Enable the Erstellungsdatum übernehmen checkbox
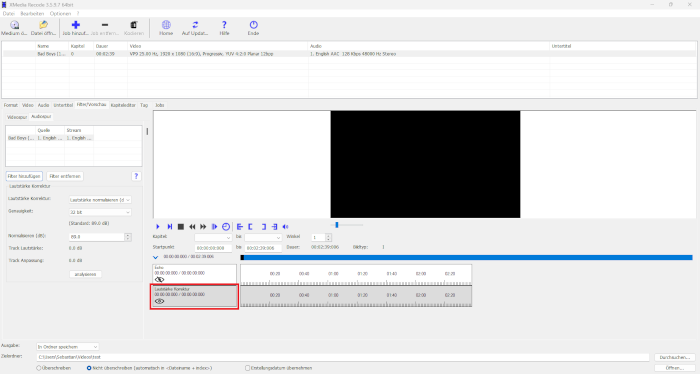 [x=247, y=368]
